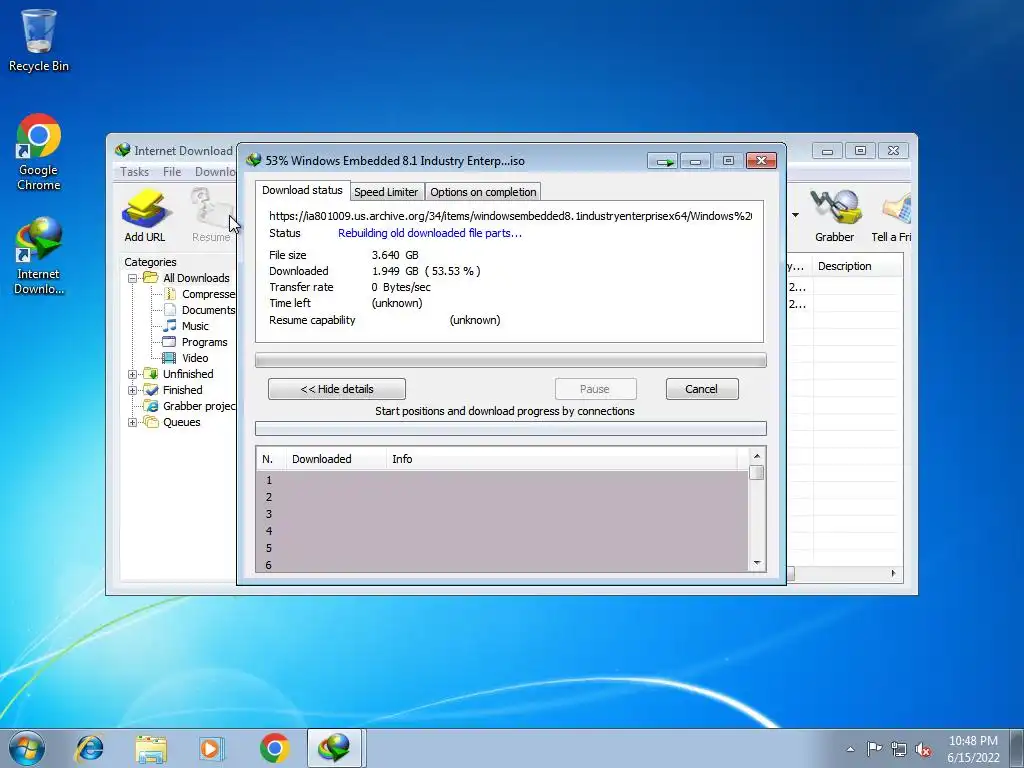Image resolution: width=1024 pixels, height=768 pixels.
Task: Click the archive.org download URL text
Action: pos(510,216)
